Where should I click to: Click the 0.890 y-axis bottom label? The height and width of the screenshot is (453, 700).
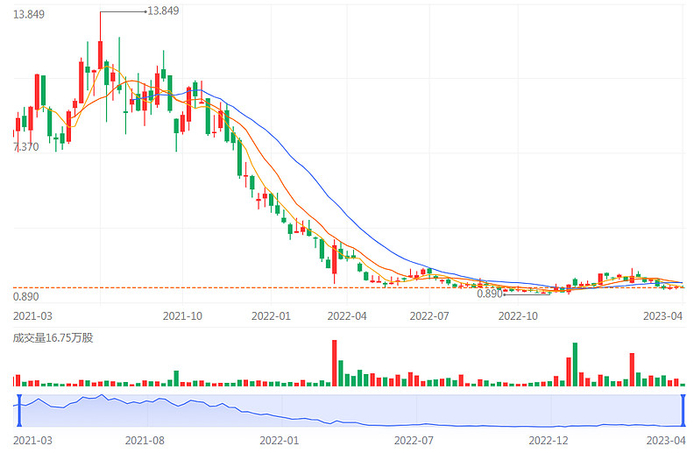coord(26,297)
